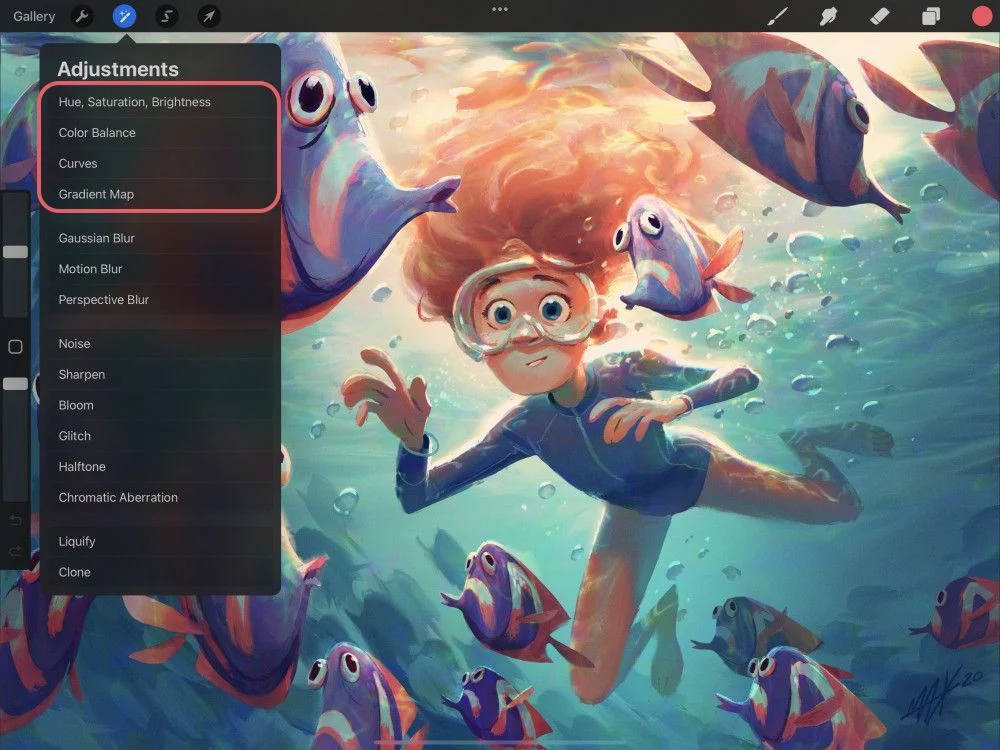Open the Layers panel
Image resolution: width=1000 pixels, height=750 pixels.
[x=930, y=16]
